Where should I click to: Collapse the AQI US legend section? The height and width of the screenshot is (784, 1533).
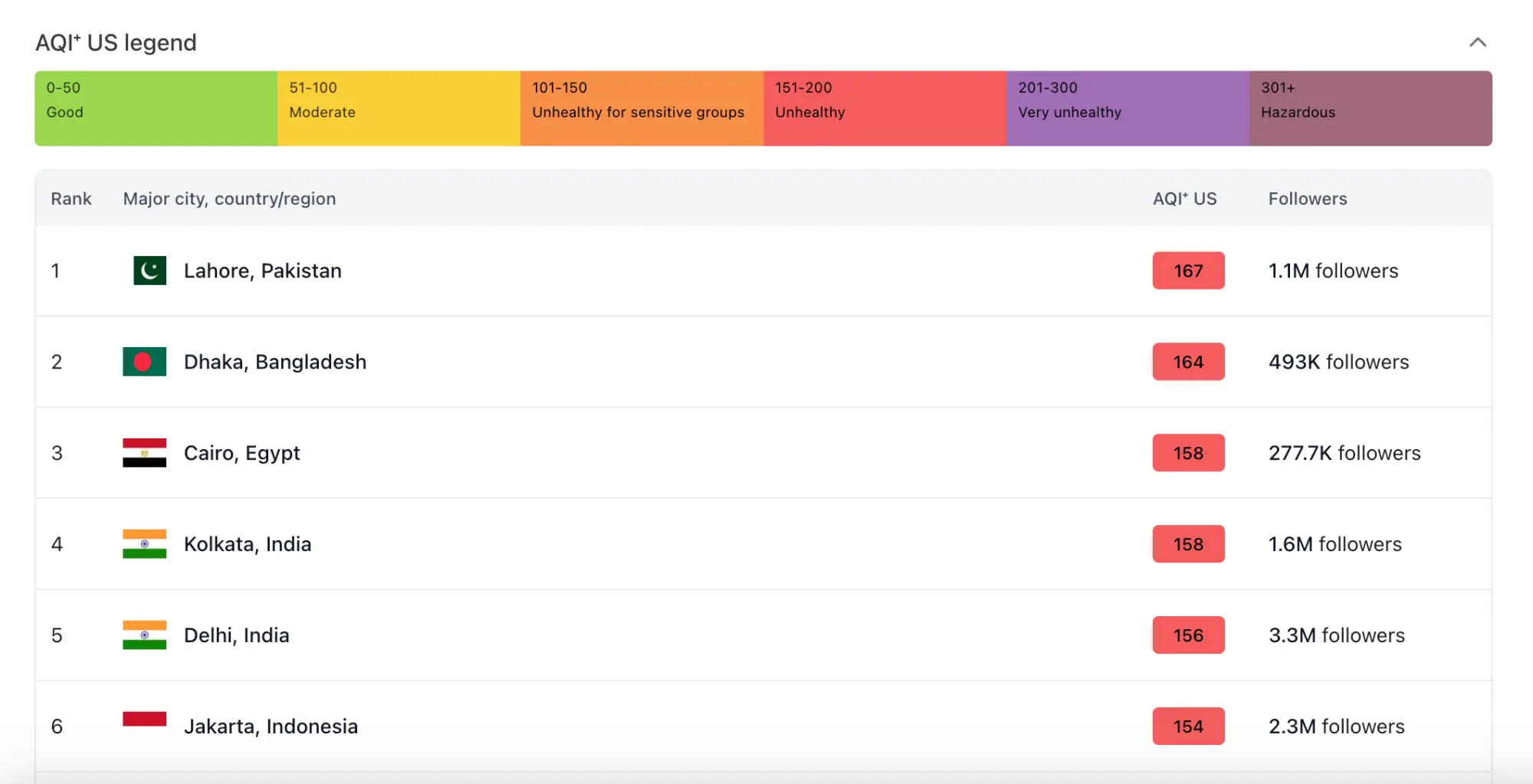click(x=1478, y=42)
